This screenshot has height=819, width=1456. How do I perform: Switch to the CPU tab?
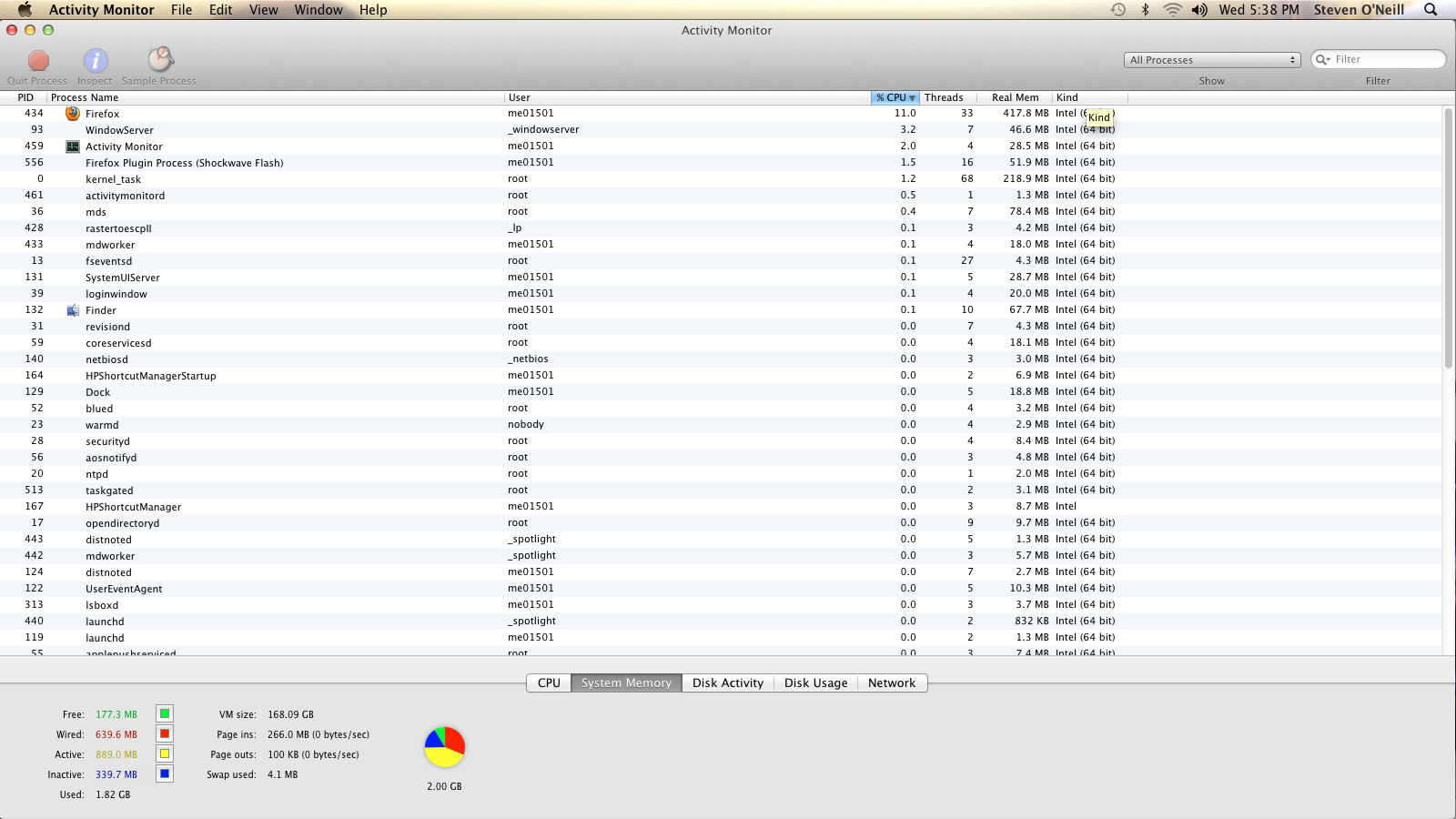pyautogui.click(x=549, y=682)
